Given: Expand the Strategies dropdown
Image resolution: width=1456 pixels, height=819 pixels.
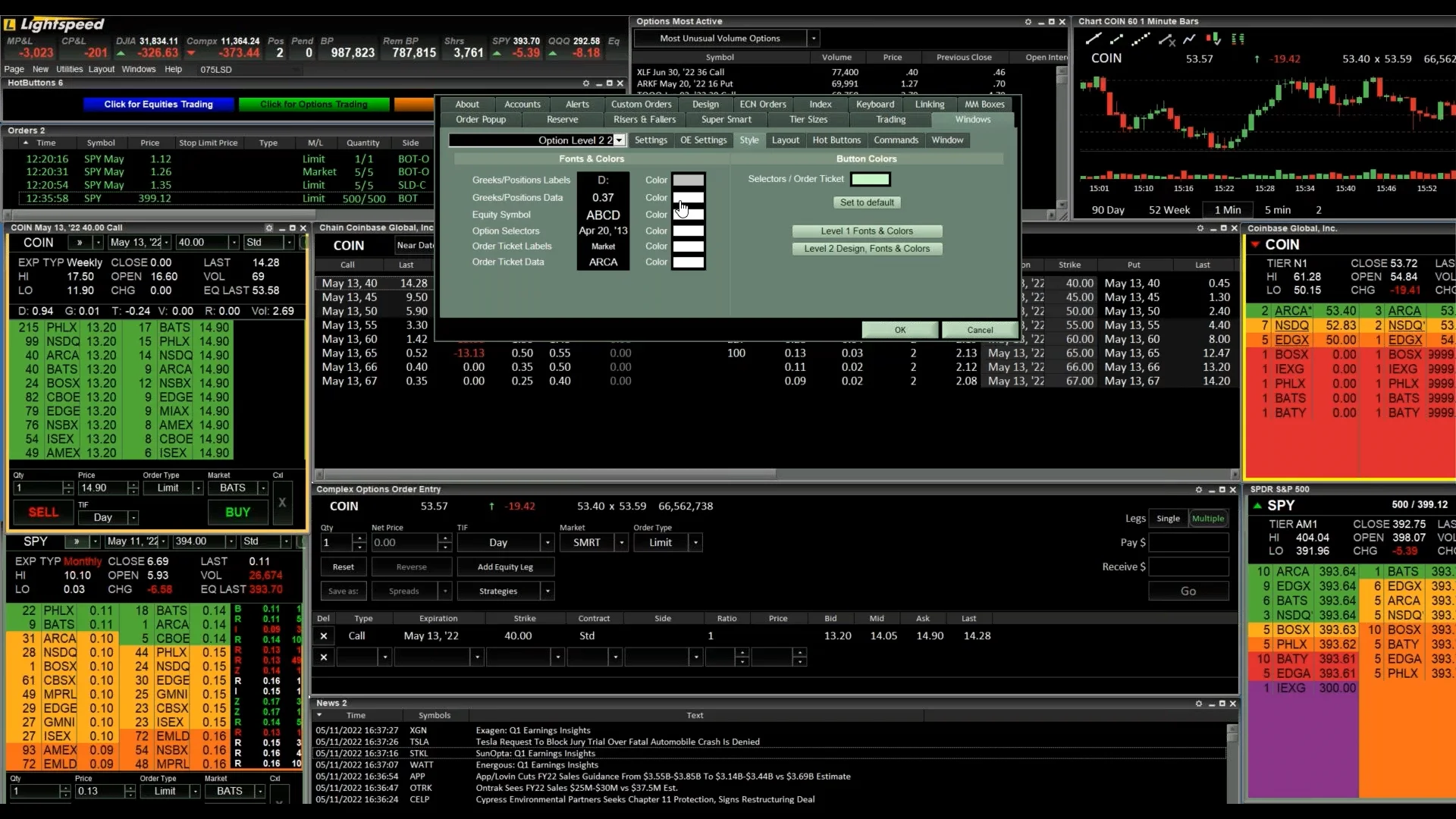Looking at the screenshot, I should tap(548, 591).
